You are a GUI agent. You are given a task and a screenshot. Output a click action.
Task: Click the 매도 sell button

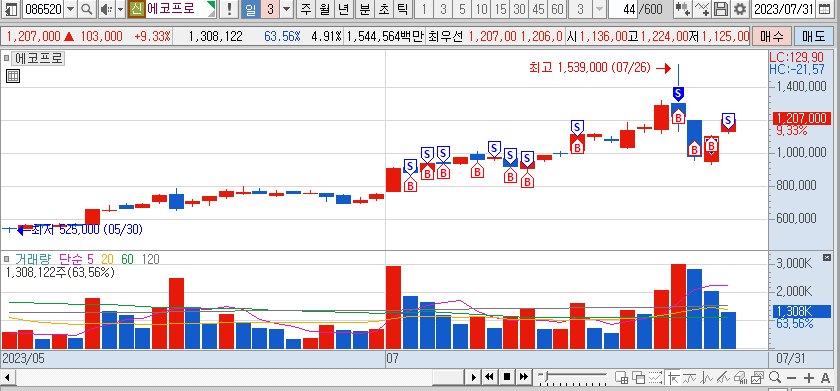814,36
